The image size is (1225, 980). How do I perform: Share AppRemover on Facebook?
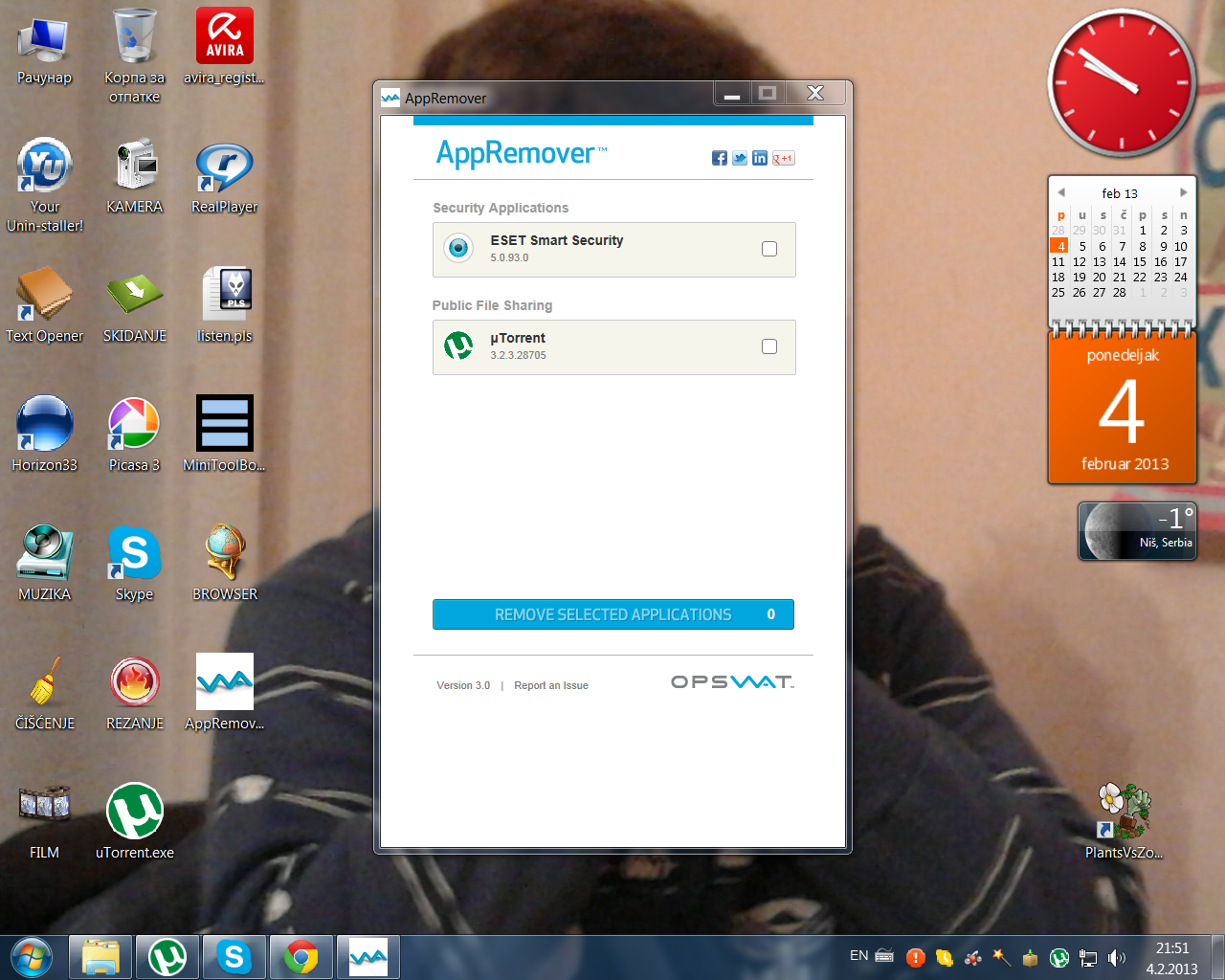click(720, 158)
